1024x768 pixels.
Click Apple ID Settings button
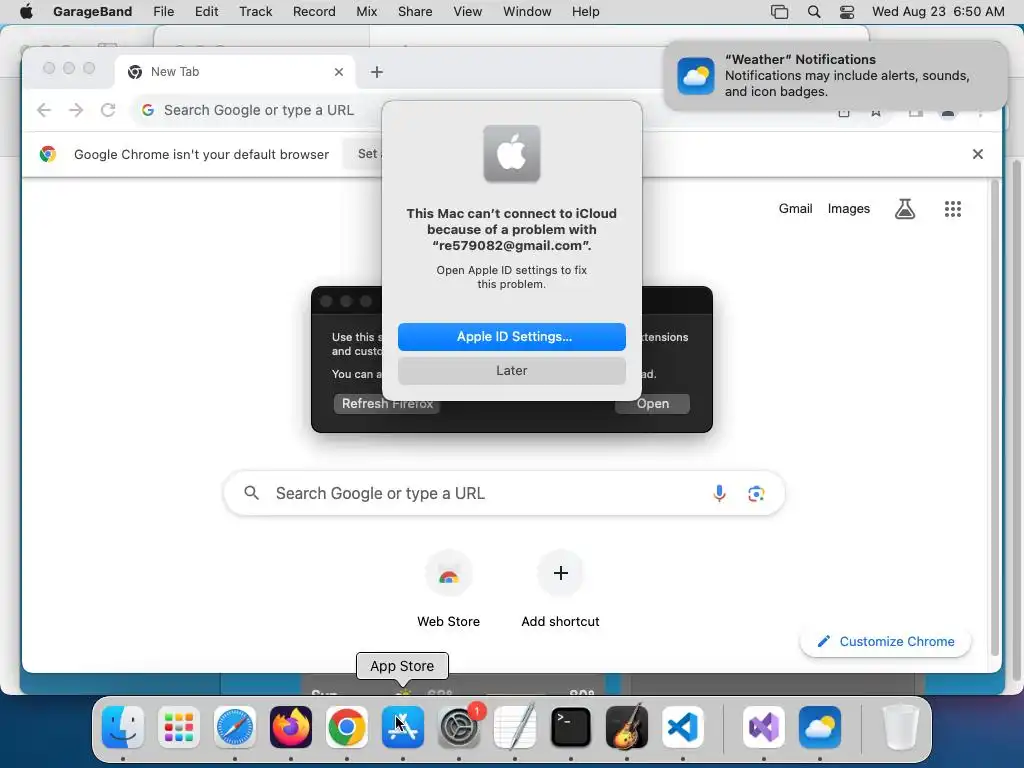click(x=511, y=337)
